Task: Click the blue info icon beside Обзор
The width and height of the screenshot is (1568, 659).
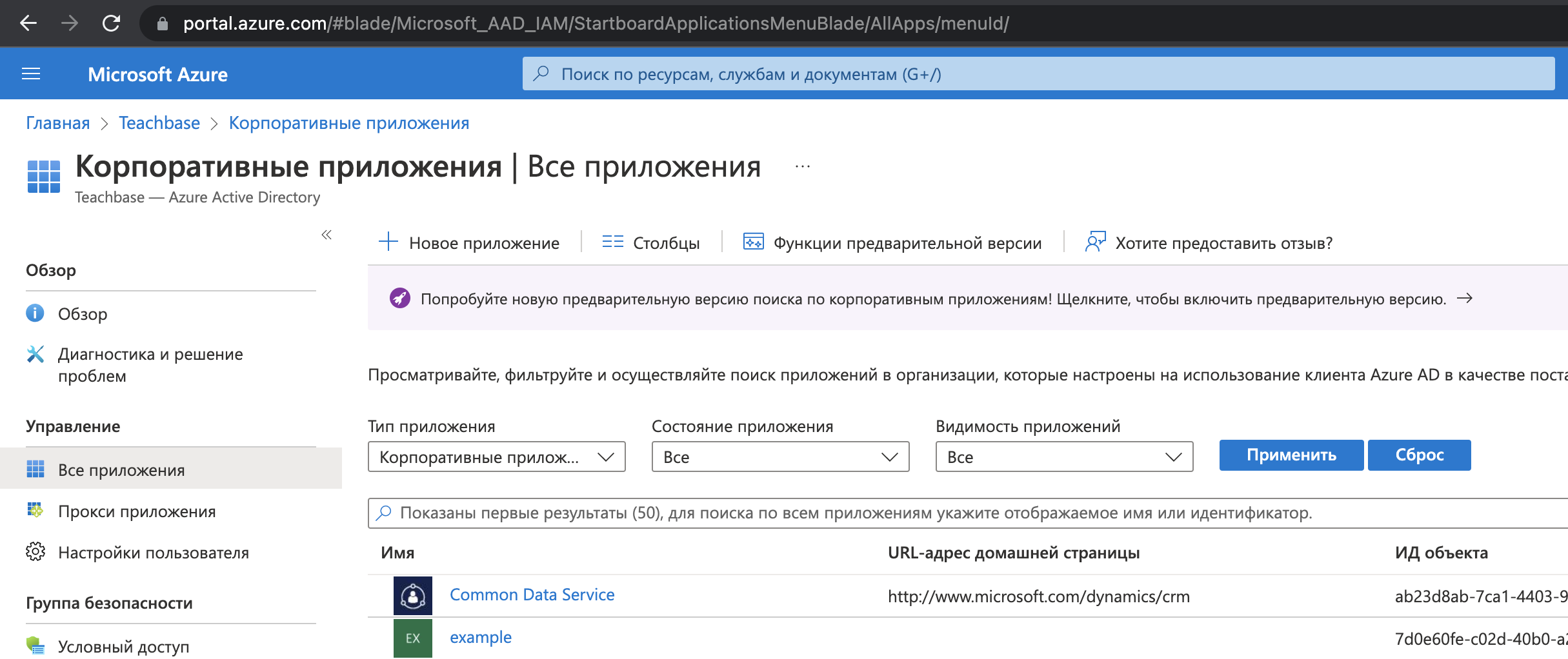Action: pyautogui.click(x=35, y=313)
